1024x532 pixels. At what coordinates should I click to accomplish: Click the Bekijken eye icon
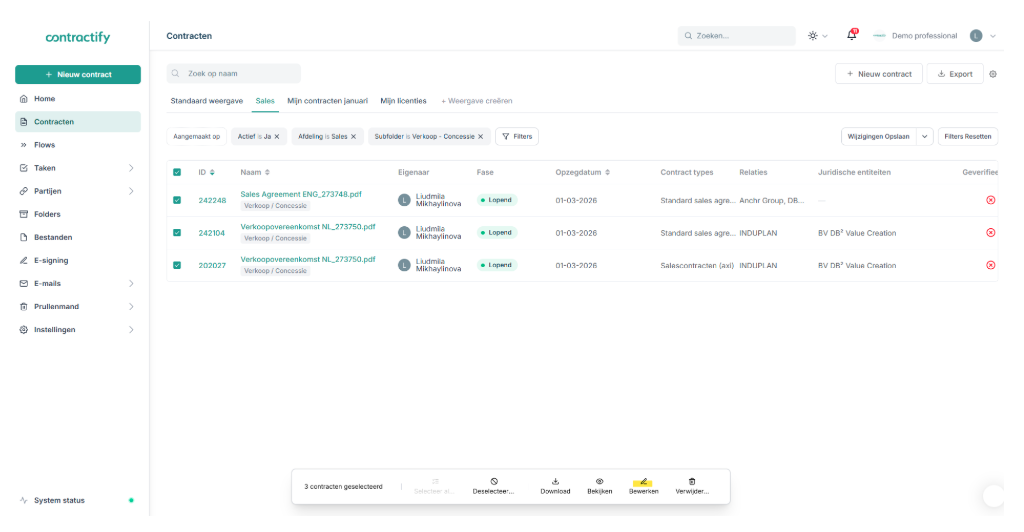click(x=599, y=482)
